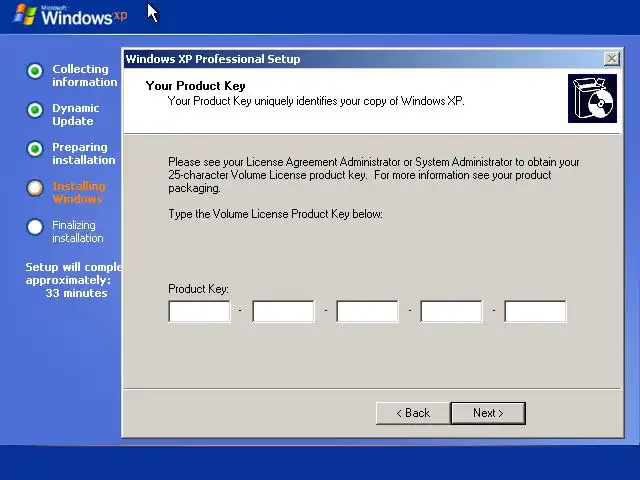Click 'Type the Volume License Product Key below' text
This screenshot has height=480, width=640.
point(276,214)
